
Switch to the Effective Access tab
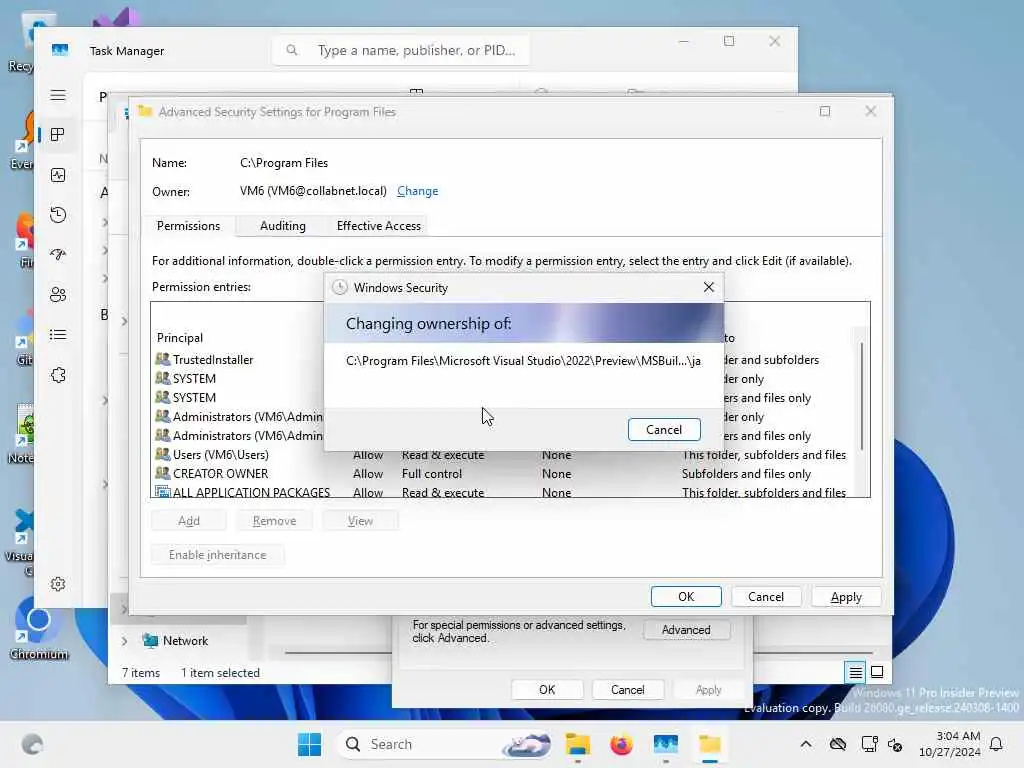pyautogui.click(x=378, y=226)
